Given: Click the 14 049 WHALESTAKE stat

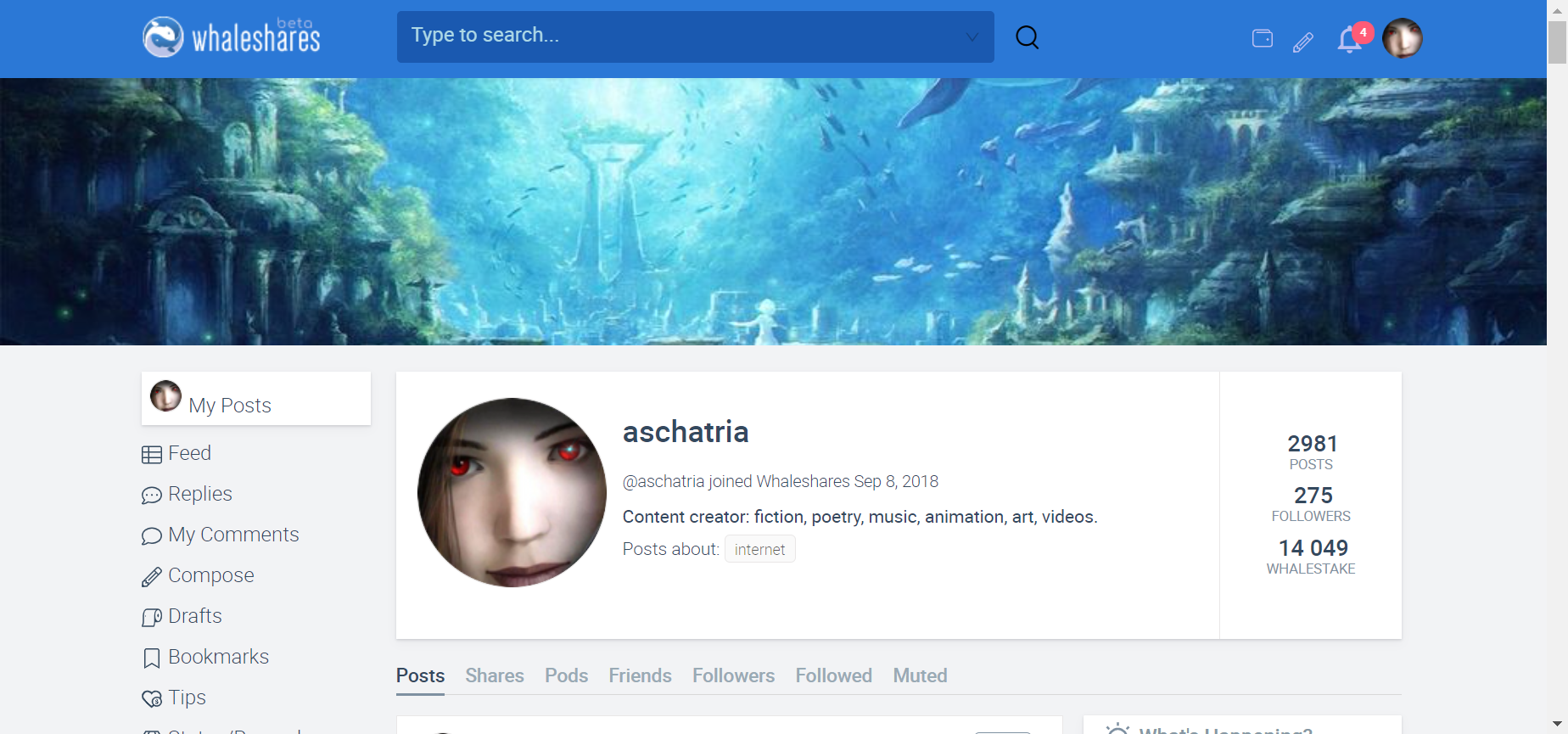Looking at the screenshot, I should tap(1311, 557).
